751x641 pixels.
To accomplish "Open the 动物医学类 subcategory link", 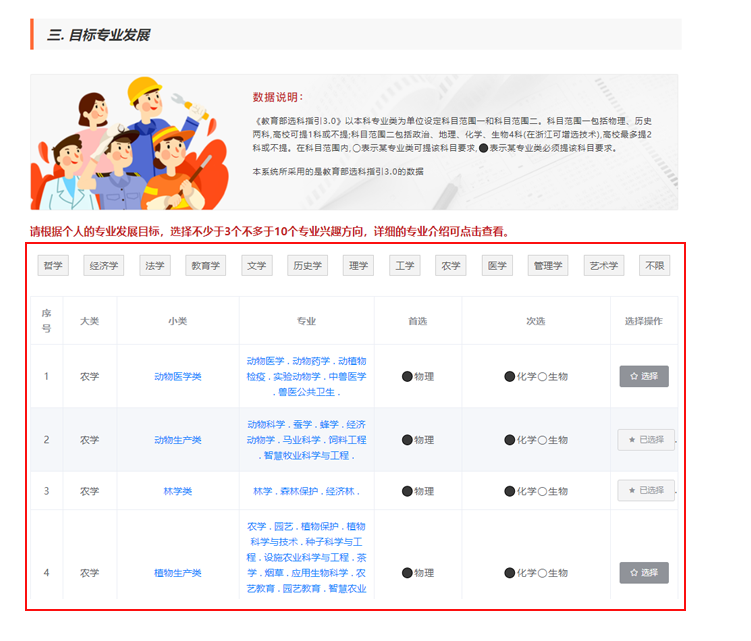I will 178,377.
